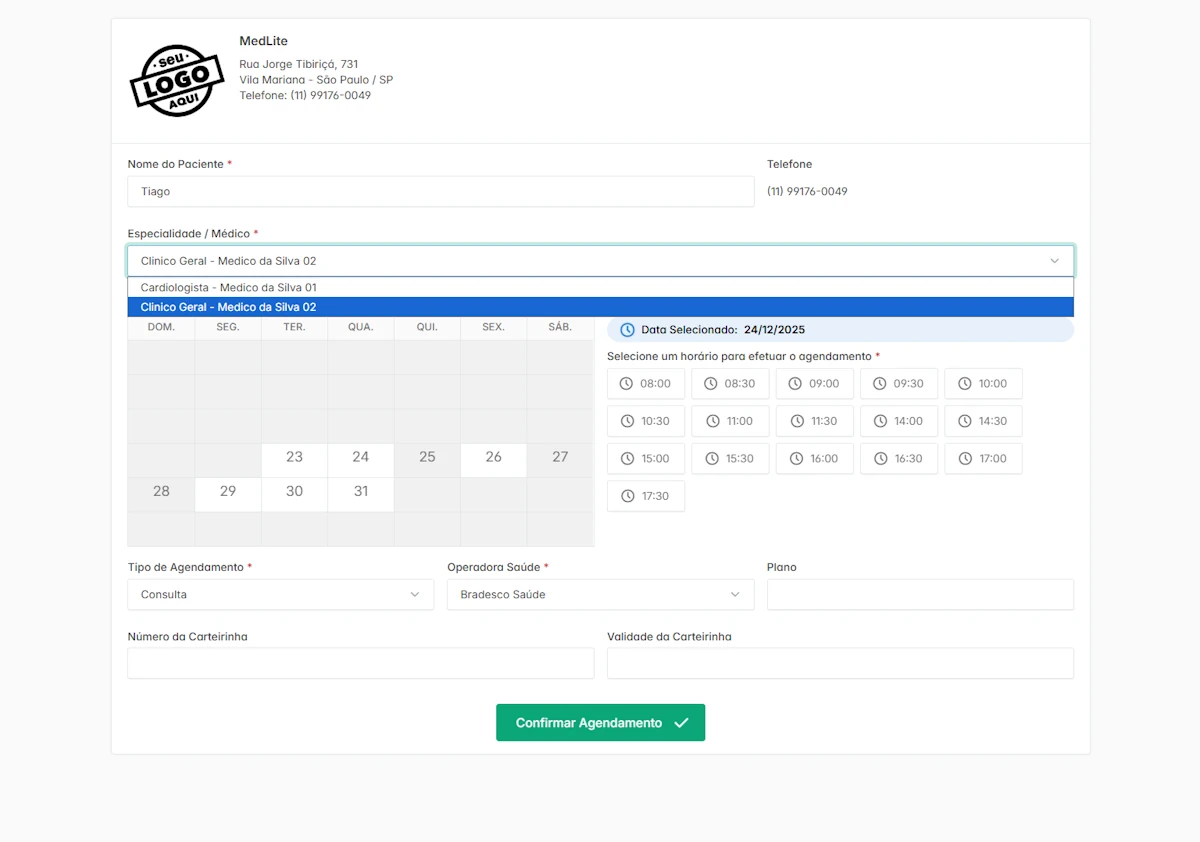
Task: Select the 08:00 time slot
Action: [x=646, y=384]
